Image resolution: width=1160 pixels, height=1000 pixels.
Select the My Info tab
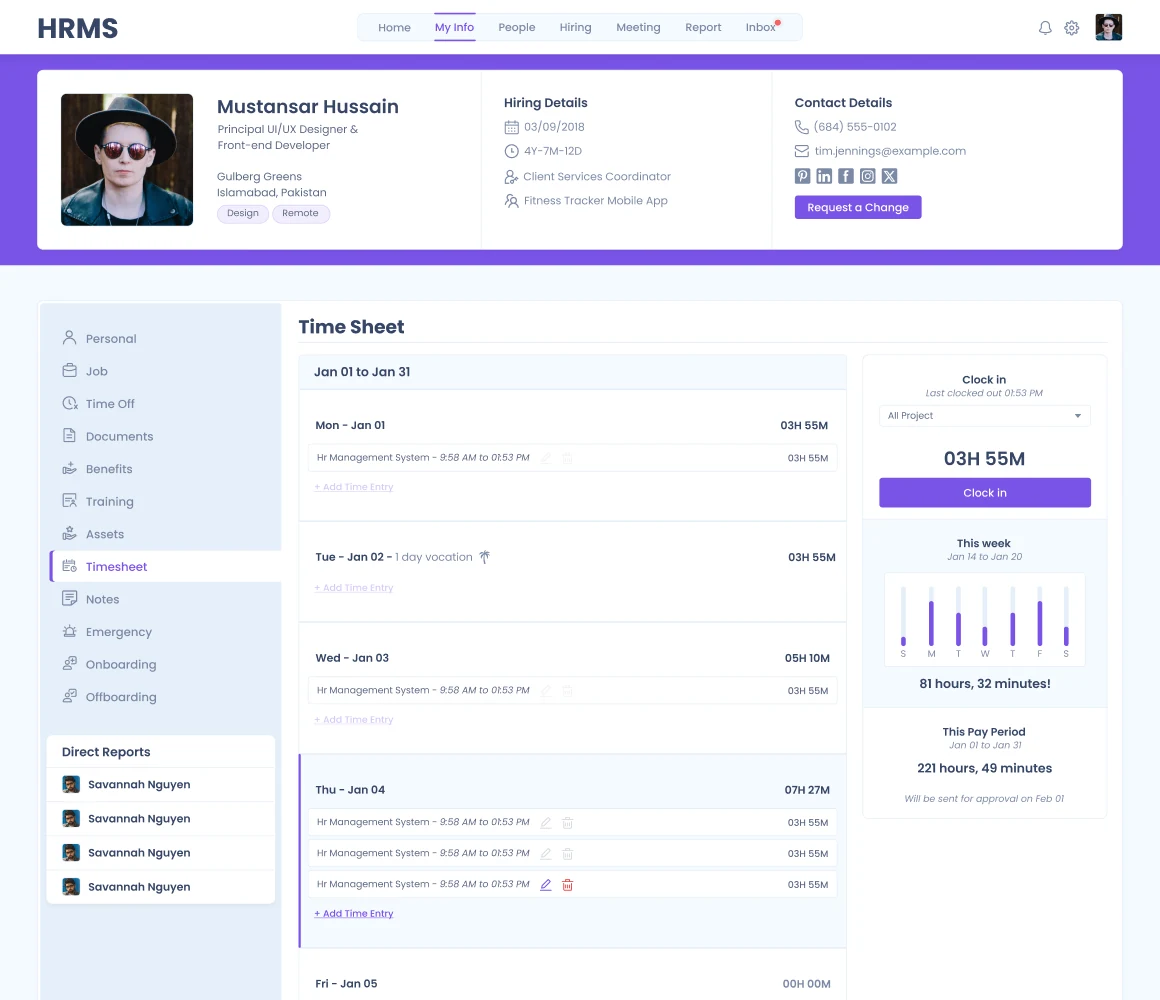pos(454,27)
